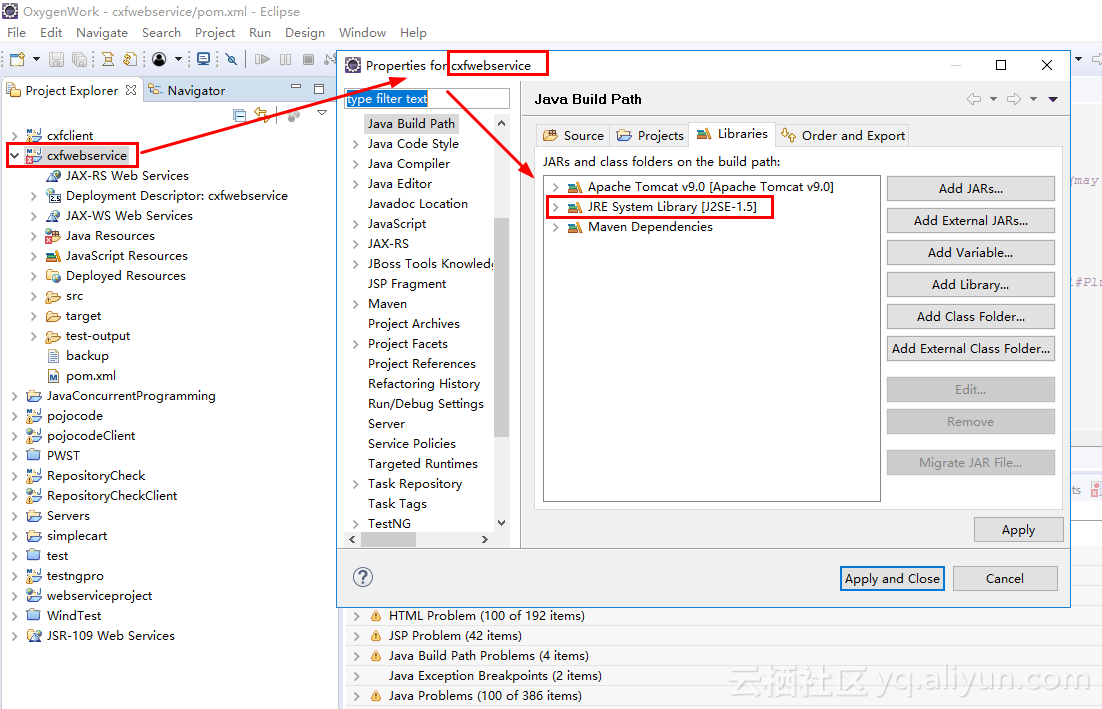Click Collapse All in Project Explorer

click(240, 115)
